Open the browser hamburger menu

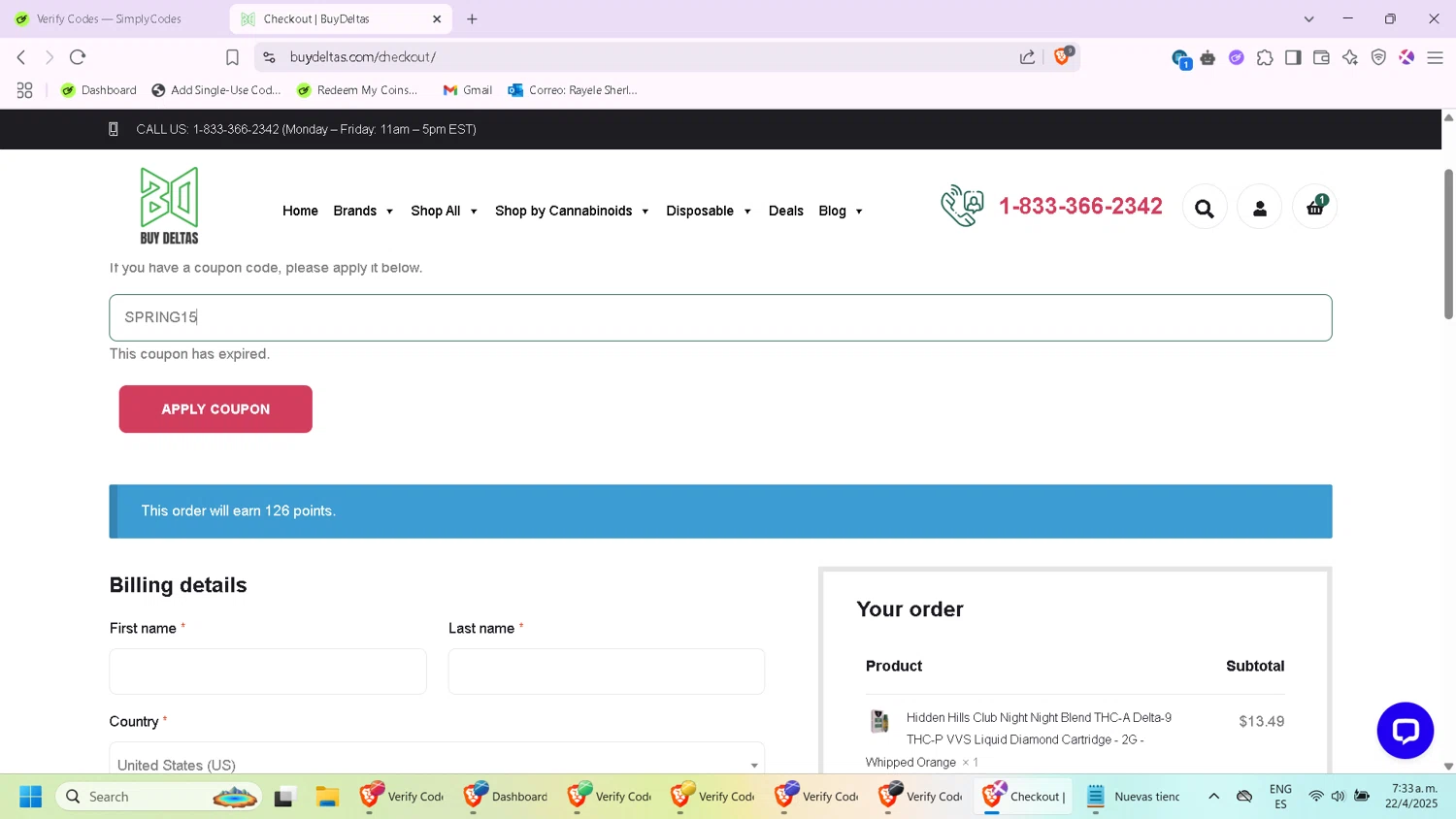point(1435,57)
